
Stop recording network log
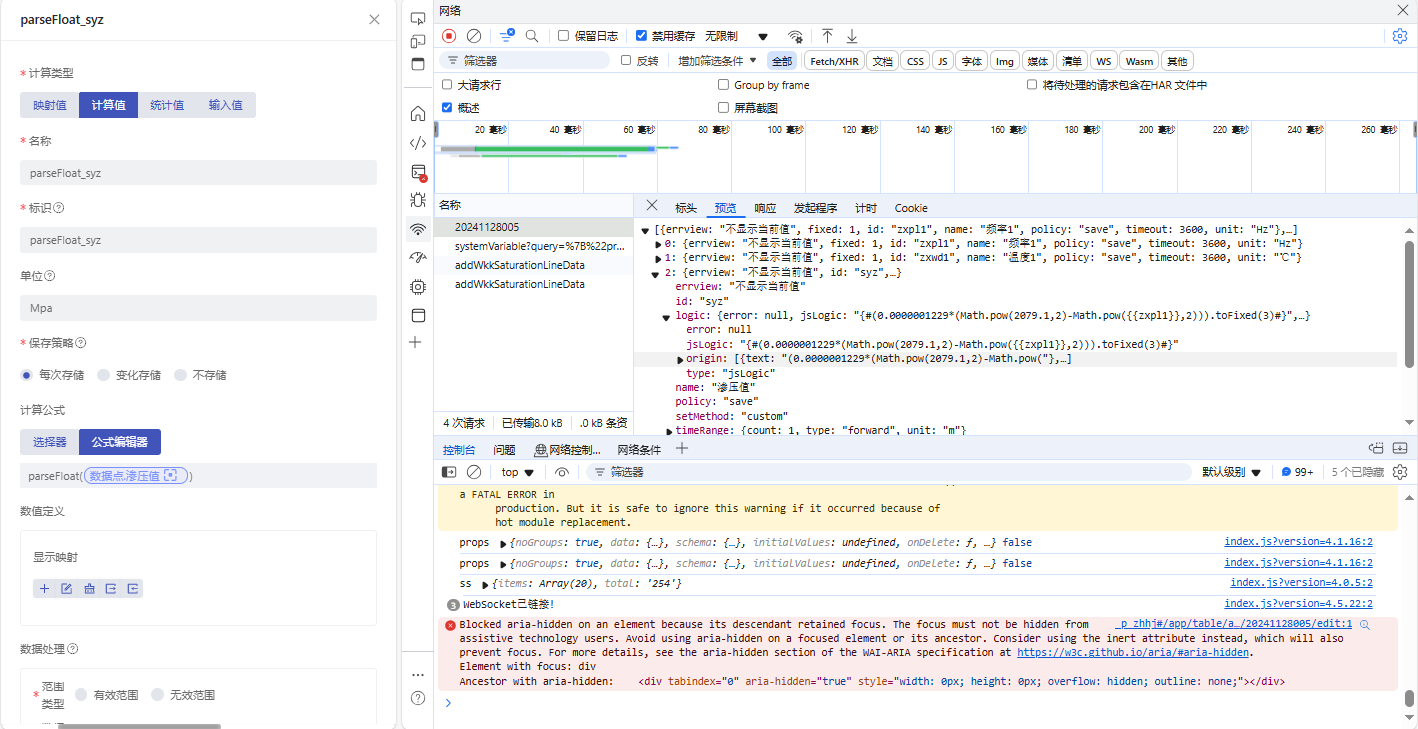(449, 36)
